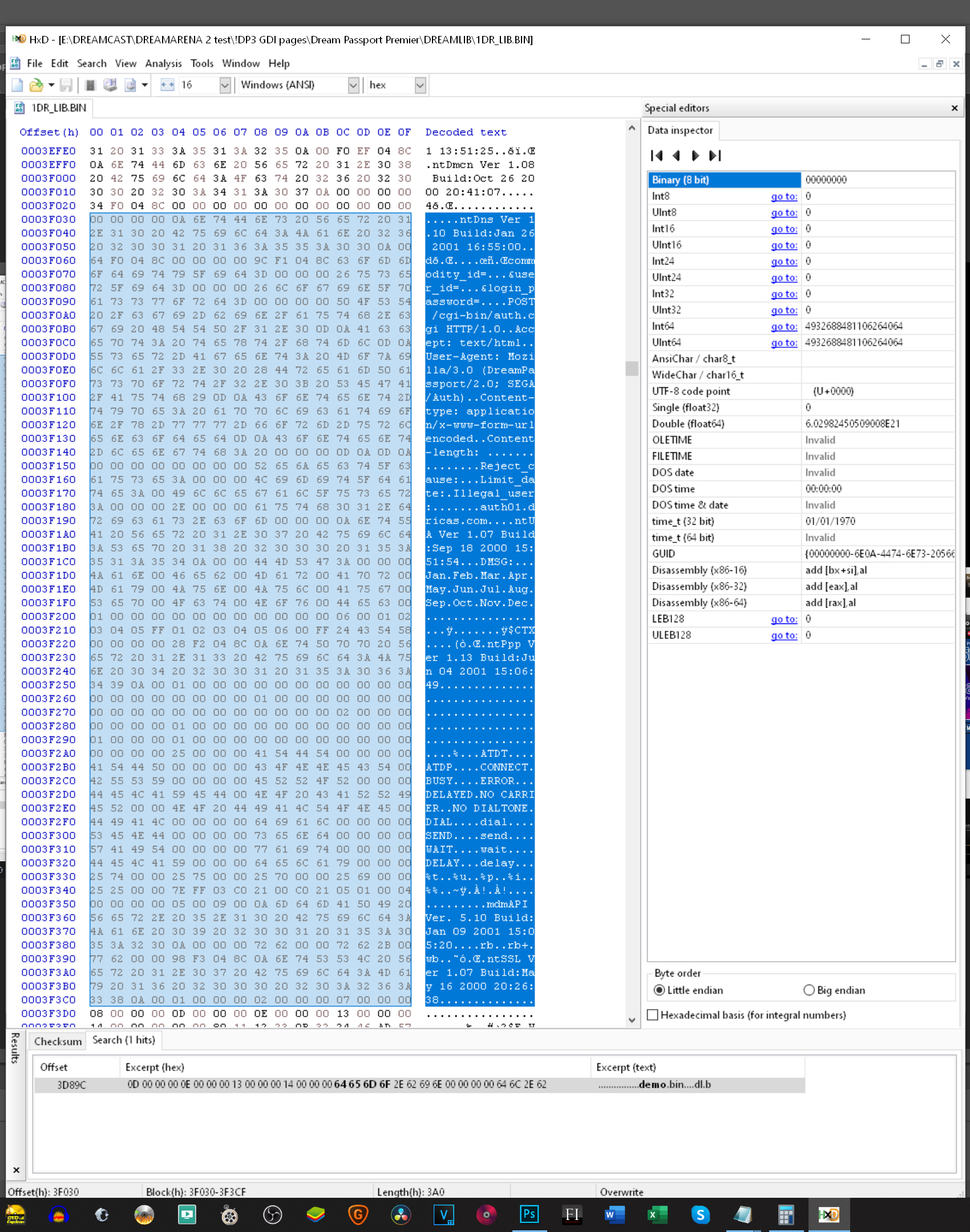970x1232 pixels.
Task: Click the Save floppy disk icon
Action: [x=66, y=86]
